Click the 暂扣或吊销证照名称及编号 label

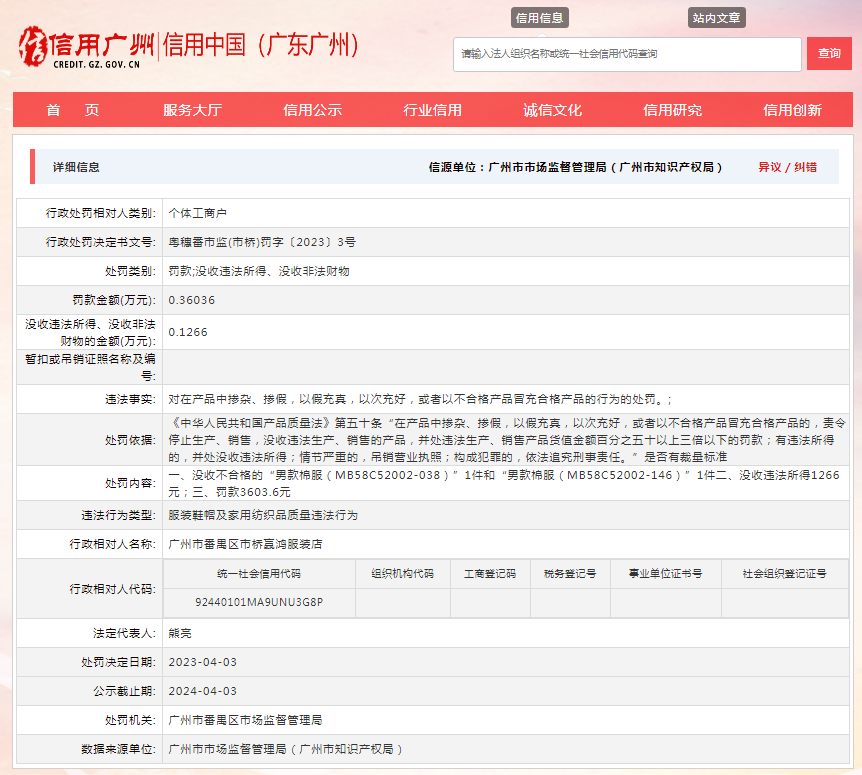click(x=91, y=367)
